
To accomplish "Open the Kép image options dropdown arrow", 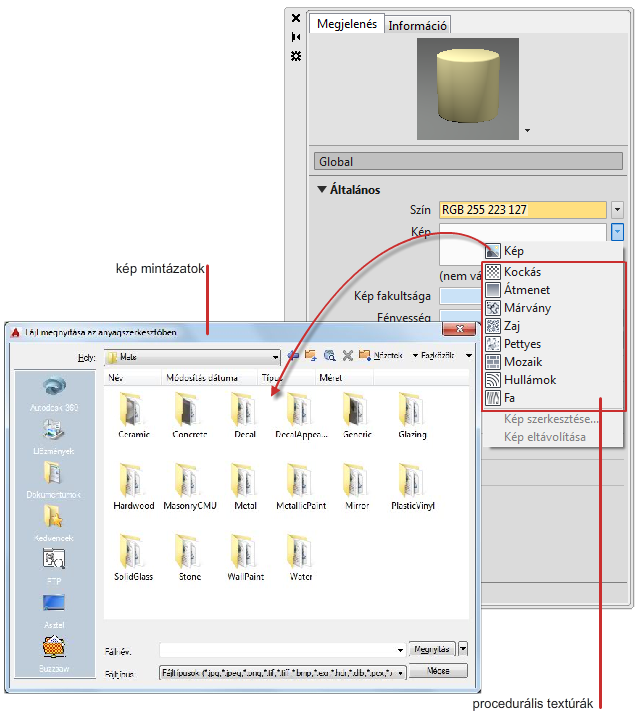I will 617,232.
